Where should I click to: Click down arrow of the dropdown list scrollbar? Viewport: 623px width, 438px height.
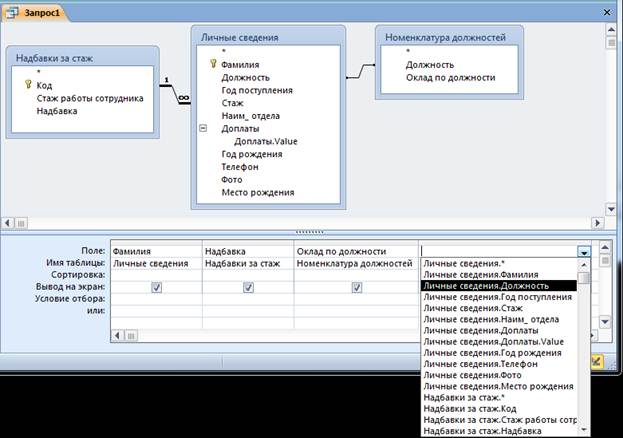tap(584, 431)
